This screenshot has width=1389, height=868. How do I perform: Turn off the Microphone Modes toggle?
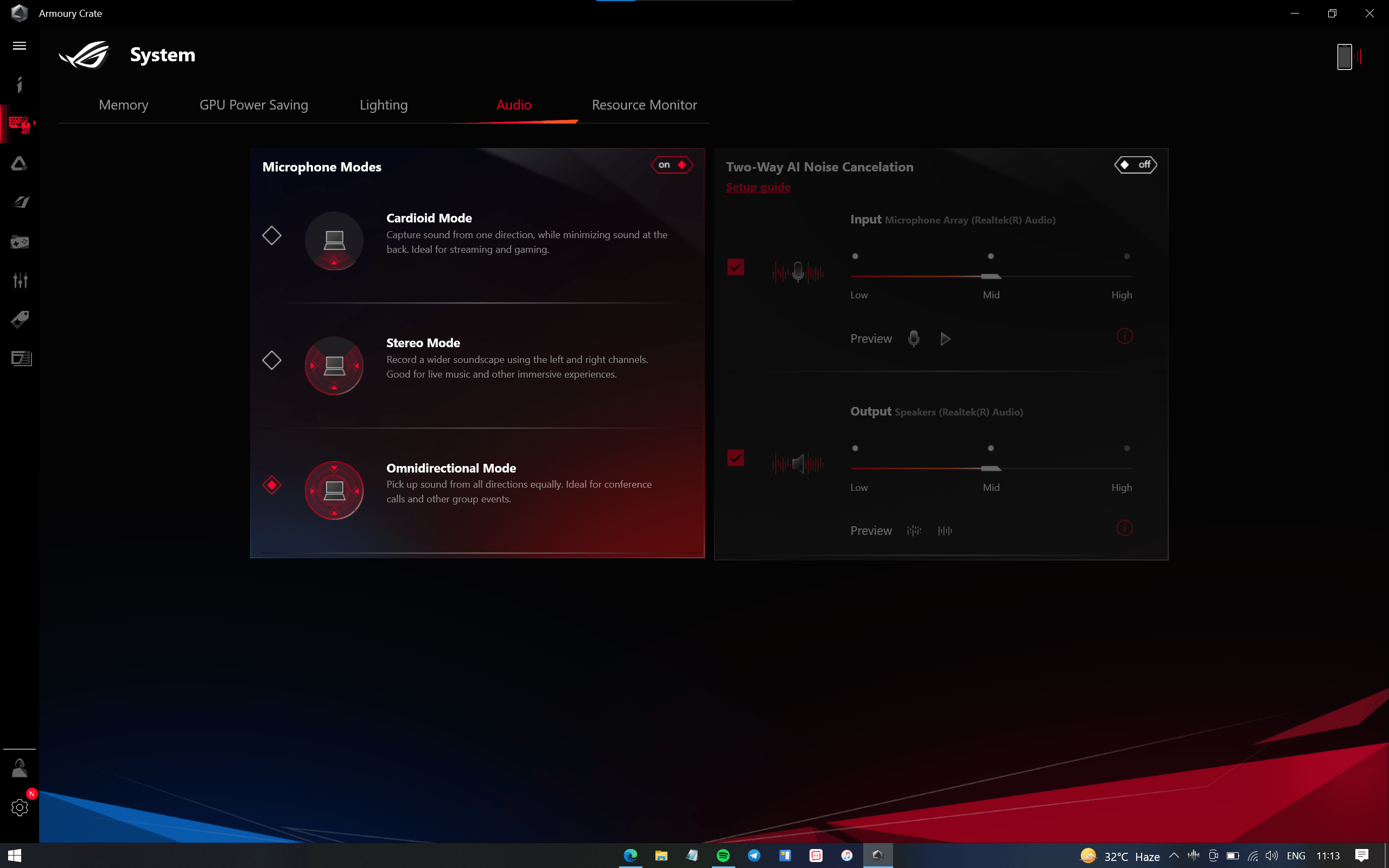point(672,165)
